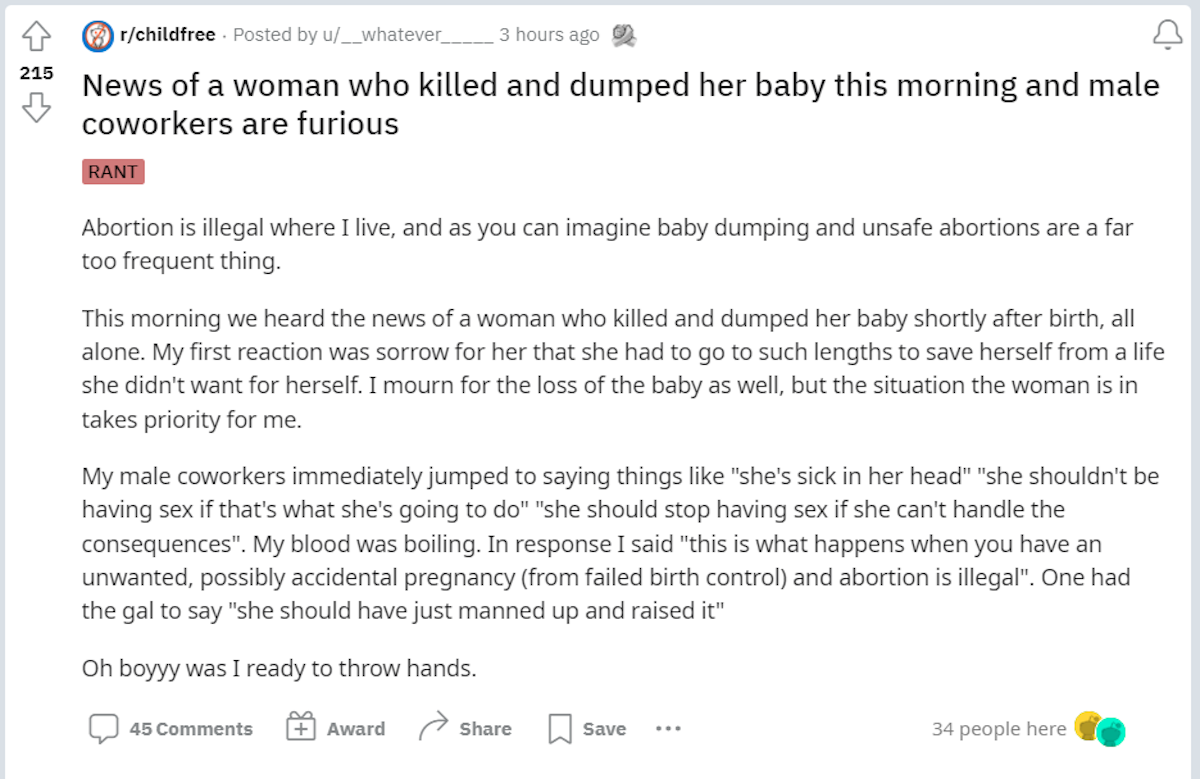This screenshot has height=779, width=1200.
Task: Click the "3 hours ago" timestamp
Action: [x=549, y=35]
